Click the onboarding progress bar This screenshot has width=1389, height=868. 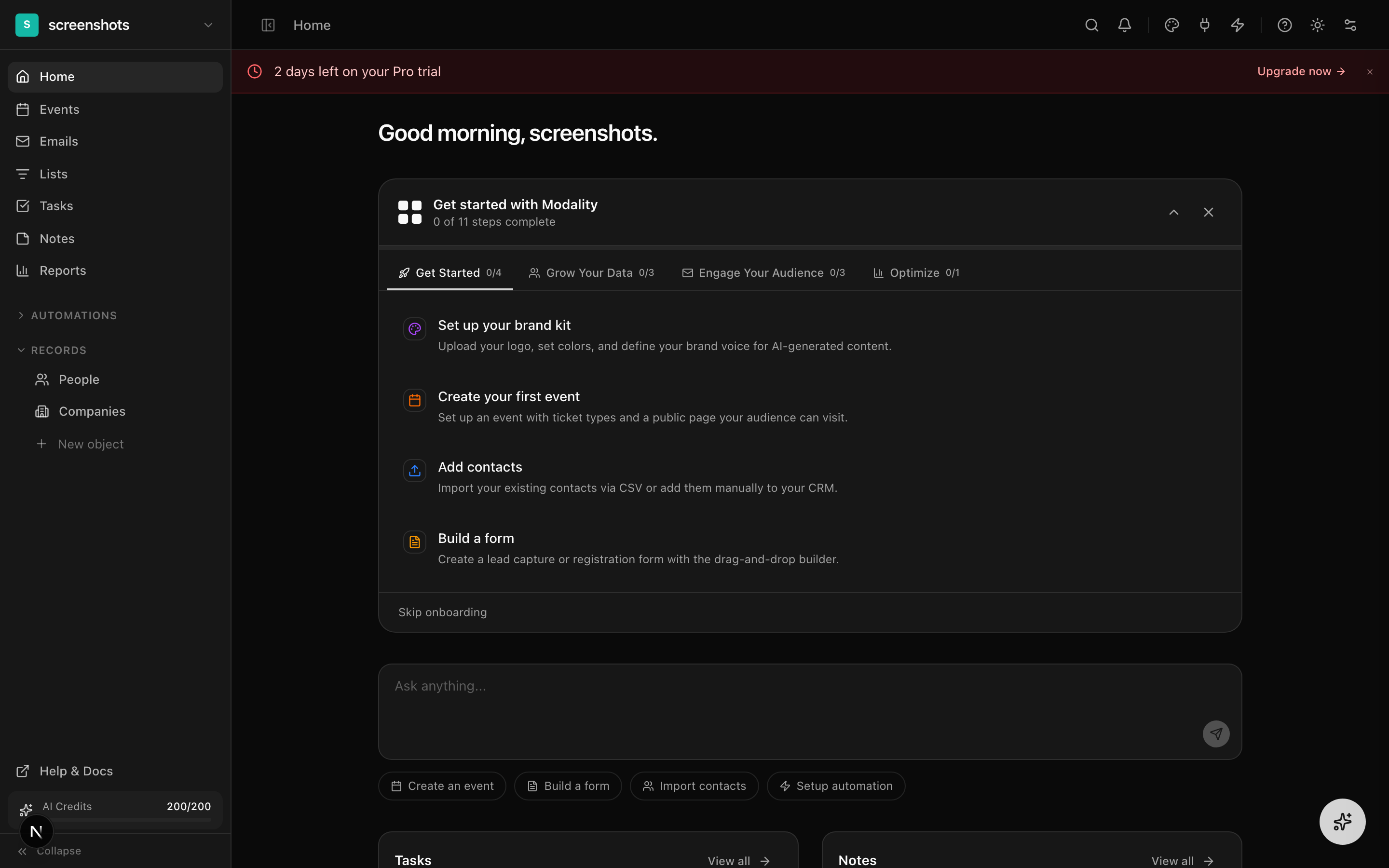[x=810, y=247]
